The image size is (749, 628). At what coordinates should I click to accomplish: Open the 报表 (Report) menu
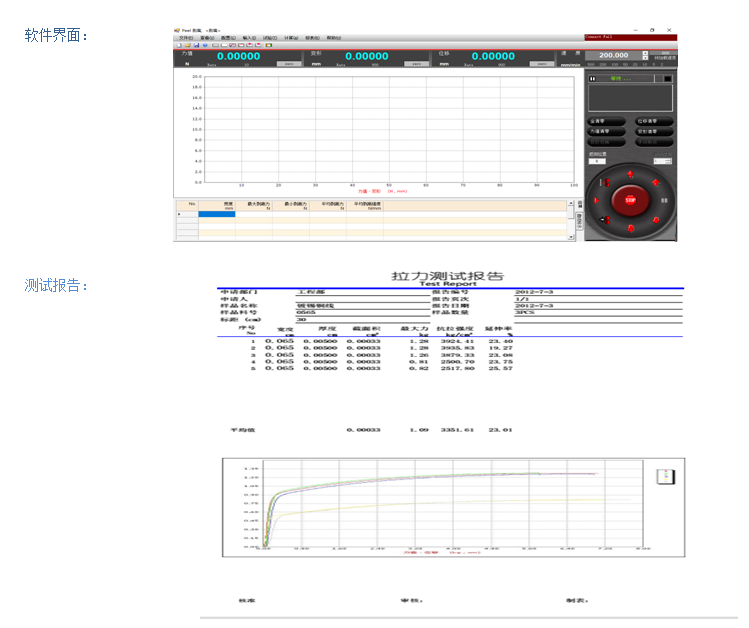[312, 38]
